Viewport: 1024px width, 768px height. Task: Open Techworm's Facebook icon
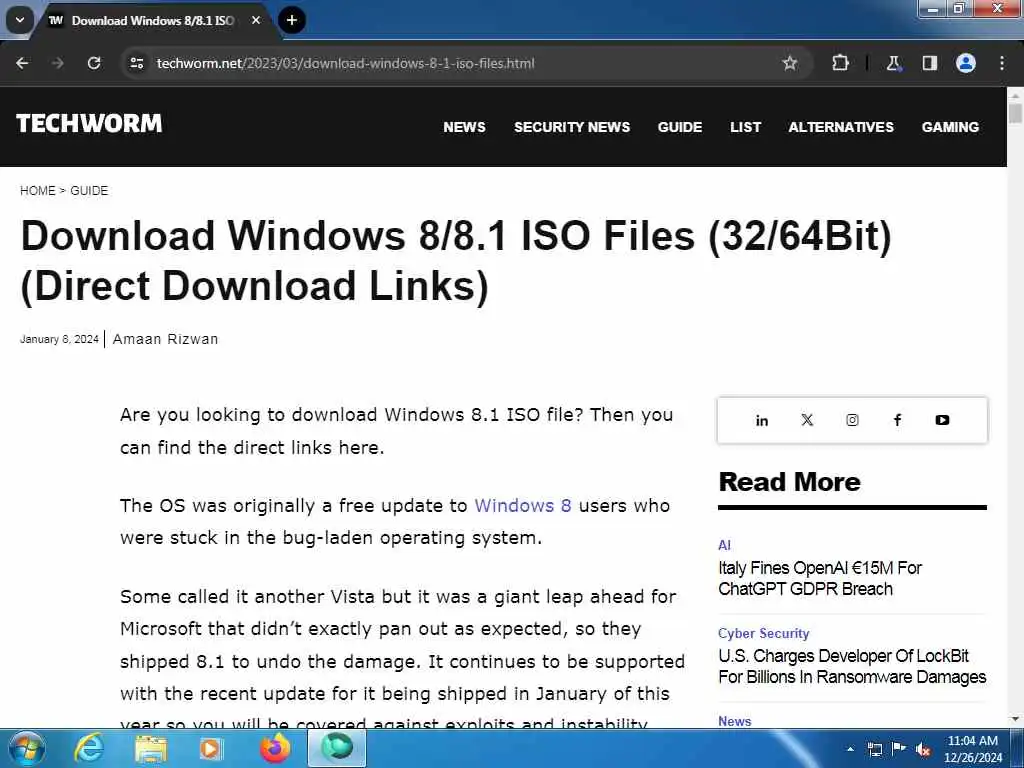897,420
